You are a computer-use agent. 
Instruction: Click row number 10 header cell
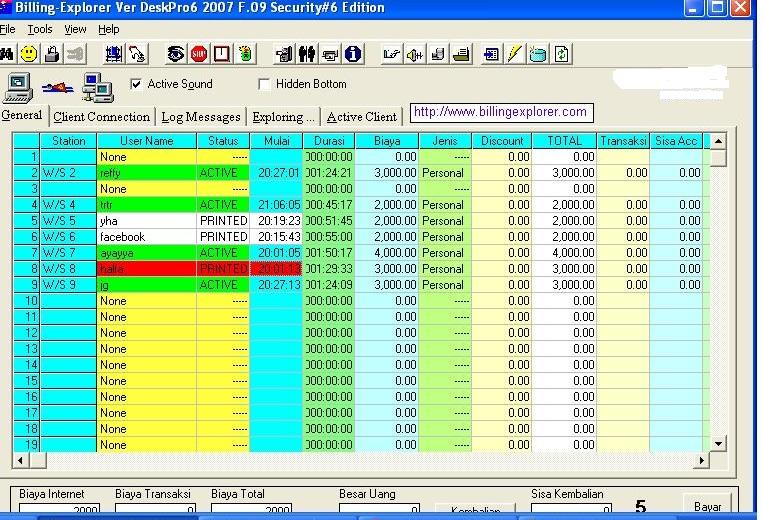26,301
